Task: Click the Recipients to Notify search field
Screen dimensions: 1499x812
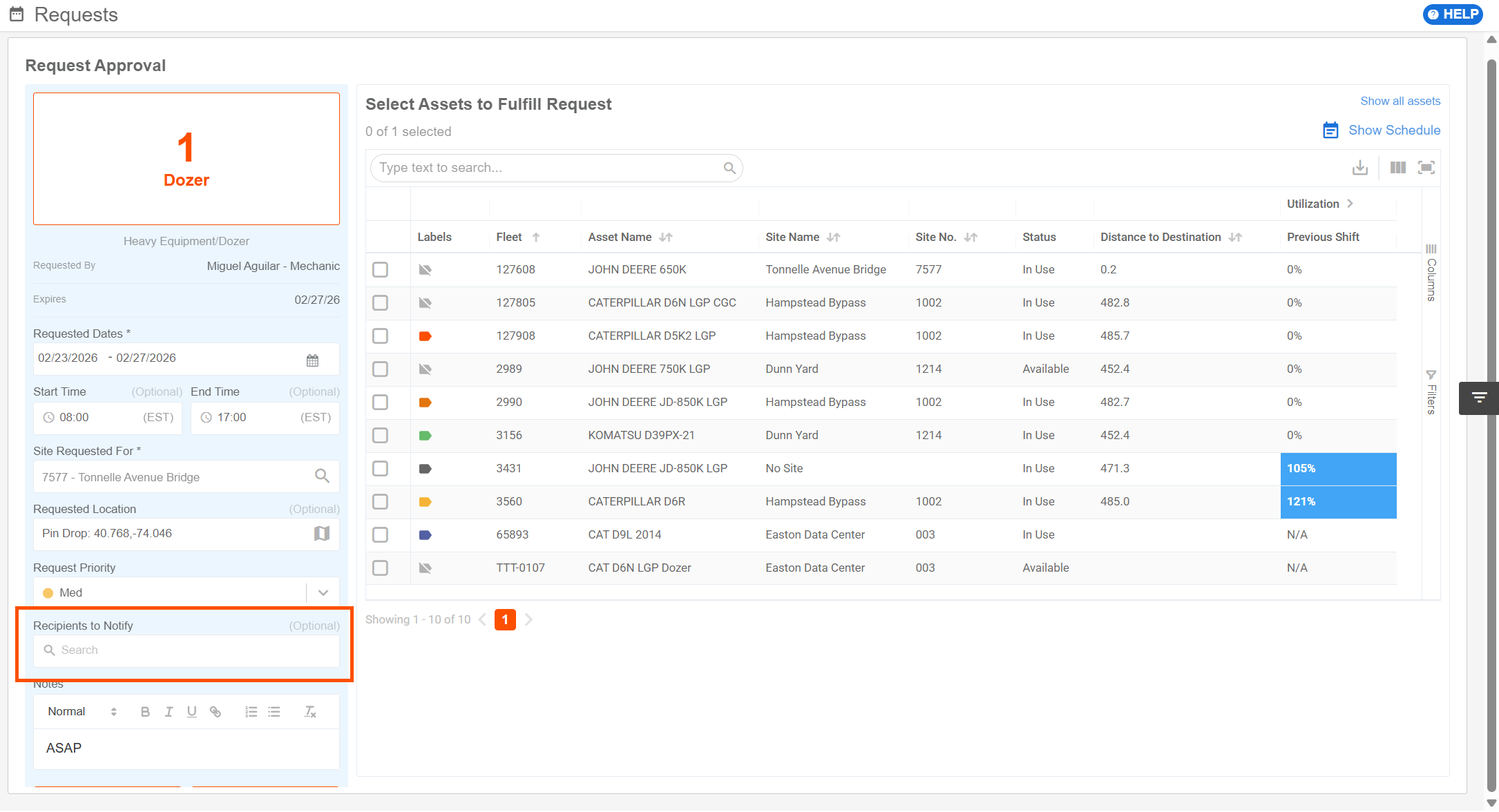Action: [x=187, y=650]
